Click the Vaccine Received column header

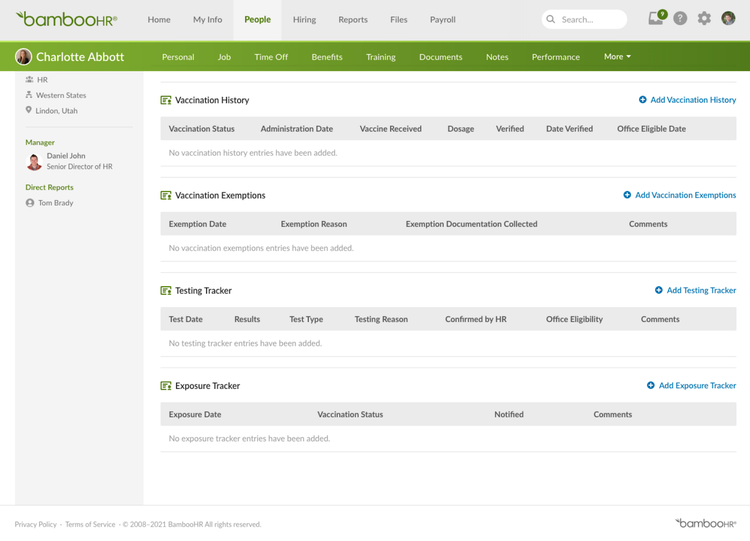pos(390,129)
